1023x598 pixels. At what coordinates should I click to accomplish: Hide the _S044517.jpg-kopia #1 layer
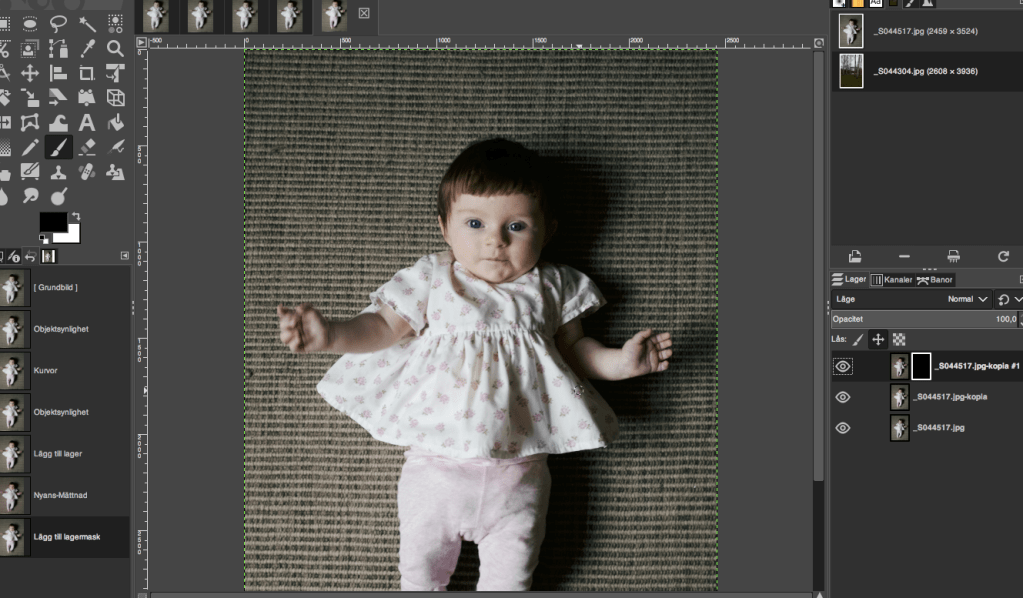coord(843,367)
